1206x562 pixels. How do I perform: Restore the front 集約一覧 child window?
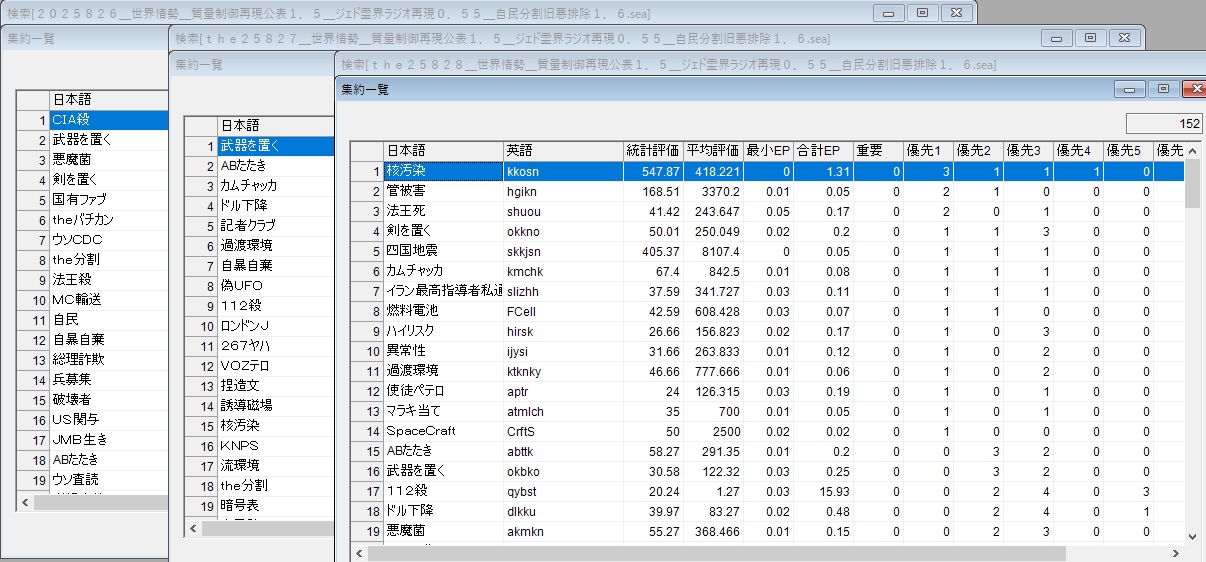[x=1163, y=89]
